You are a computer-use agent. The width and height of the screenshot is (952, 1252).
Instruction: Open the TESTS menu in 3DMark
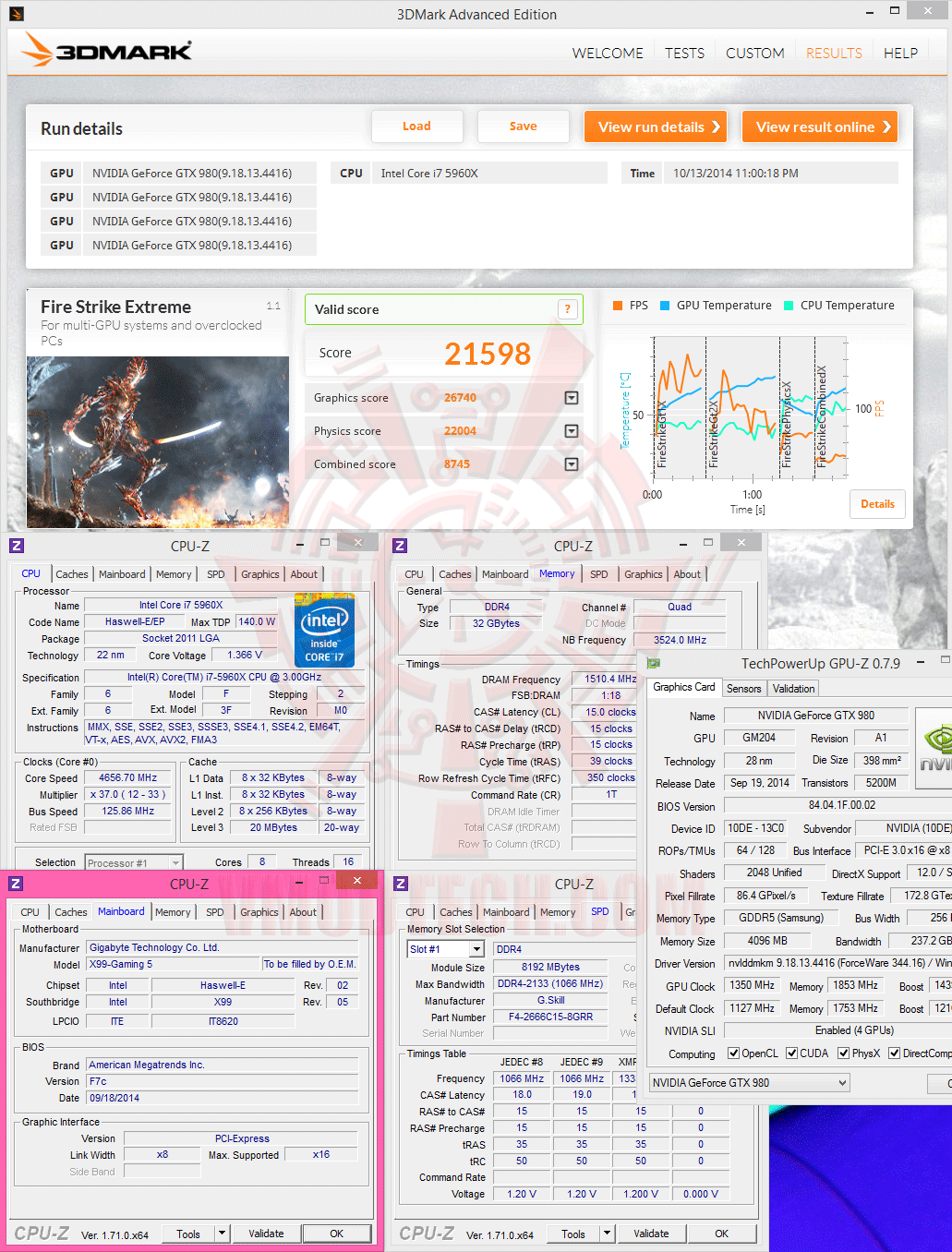[684, 54]
